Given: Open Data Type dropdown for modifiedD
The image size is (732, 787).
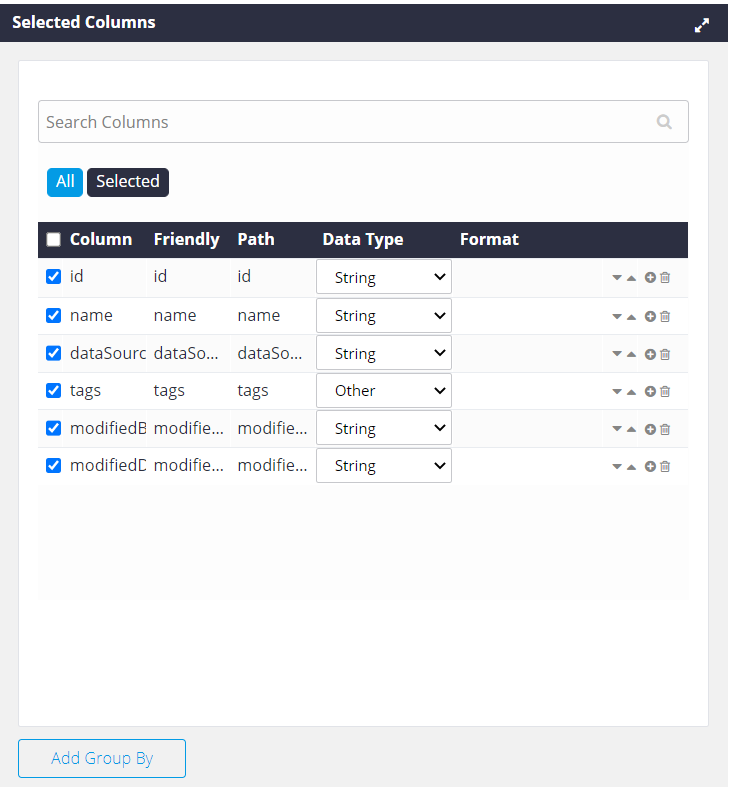Looking at the screenshot, I should coord(384,466).
